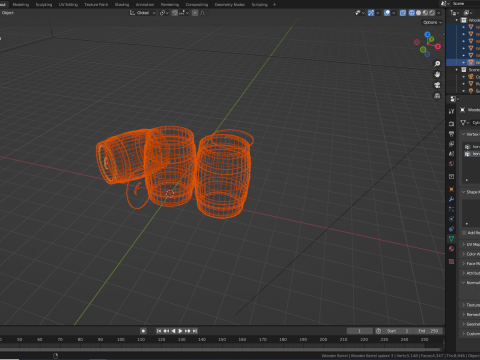Open the World properties tab
The image size is (480, 360).
[451, 164]
